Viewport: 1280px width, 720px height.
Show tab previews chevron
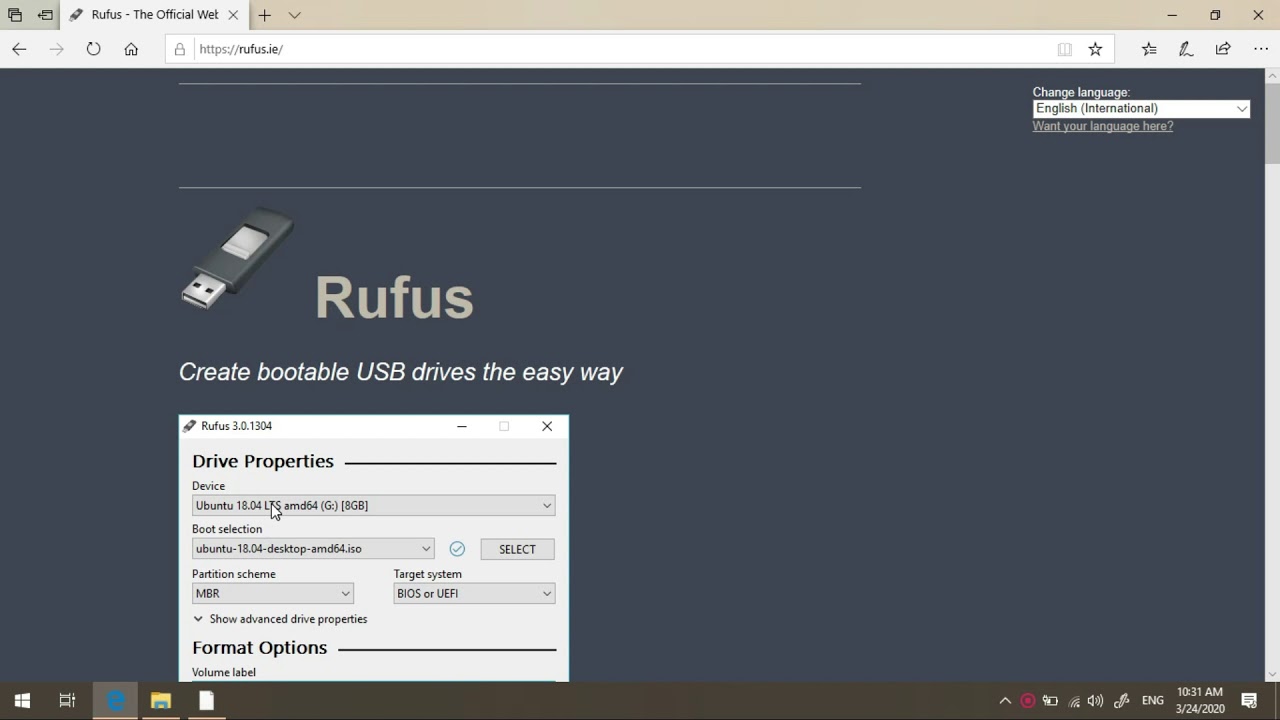[294, 15]
